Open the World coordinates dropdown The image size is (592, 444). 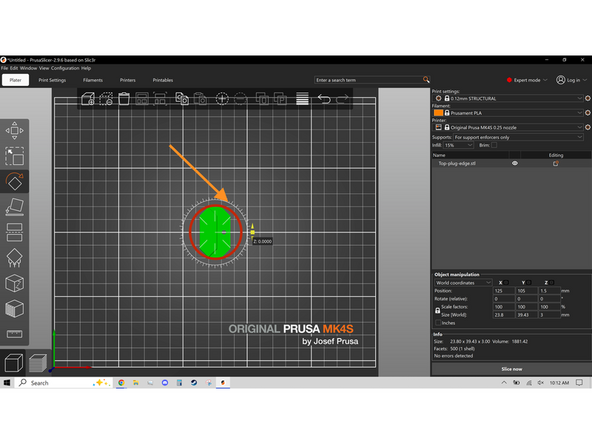pos(462,282)
